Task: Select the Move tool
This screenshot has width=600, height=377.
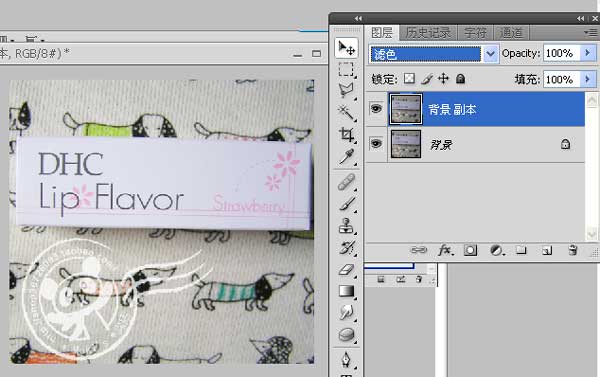Action: pos(347,48)
